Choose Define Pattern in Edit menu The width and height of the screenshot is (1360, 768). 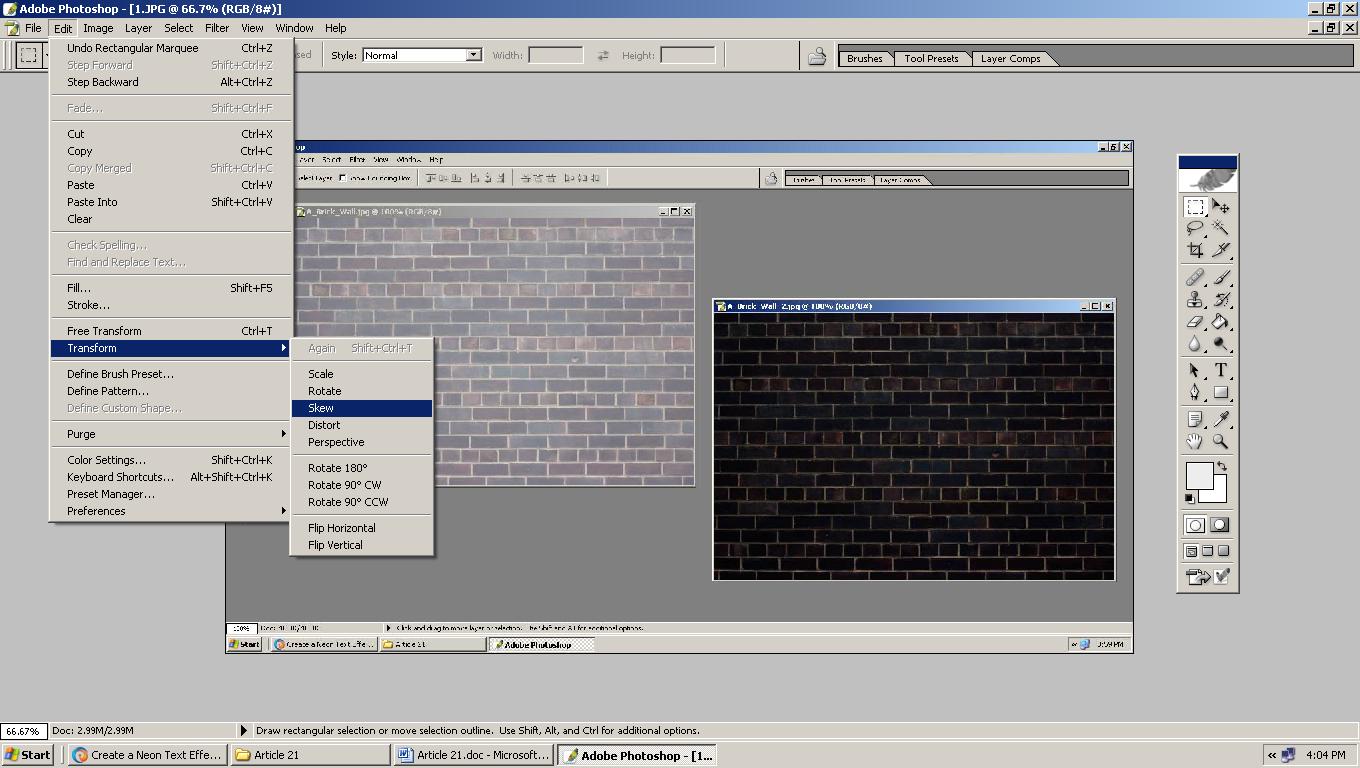coord(170,391)
